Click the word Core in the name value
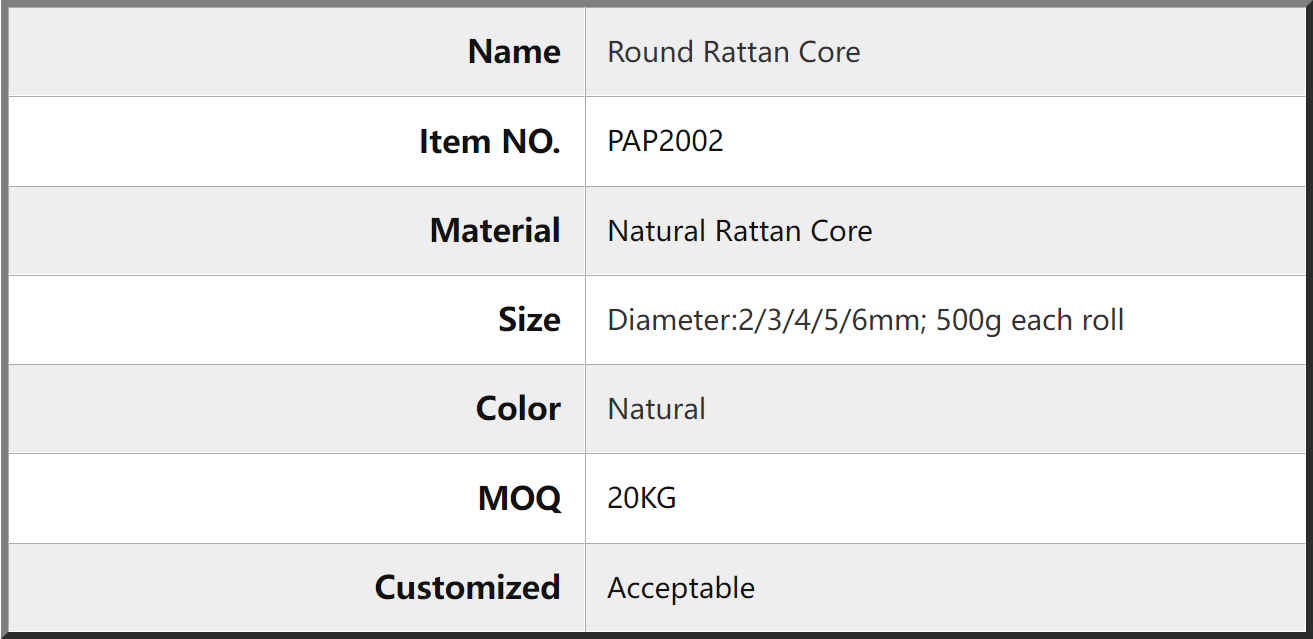The image size is (1313, 639). point(829,52)
